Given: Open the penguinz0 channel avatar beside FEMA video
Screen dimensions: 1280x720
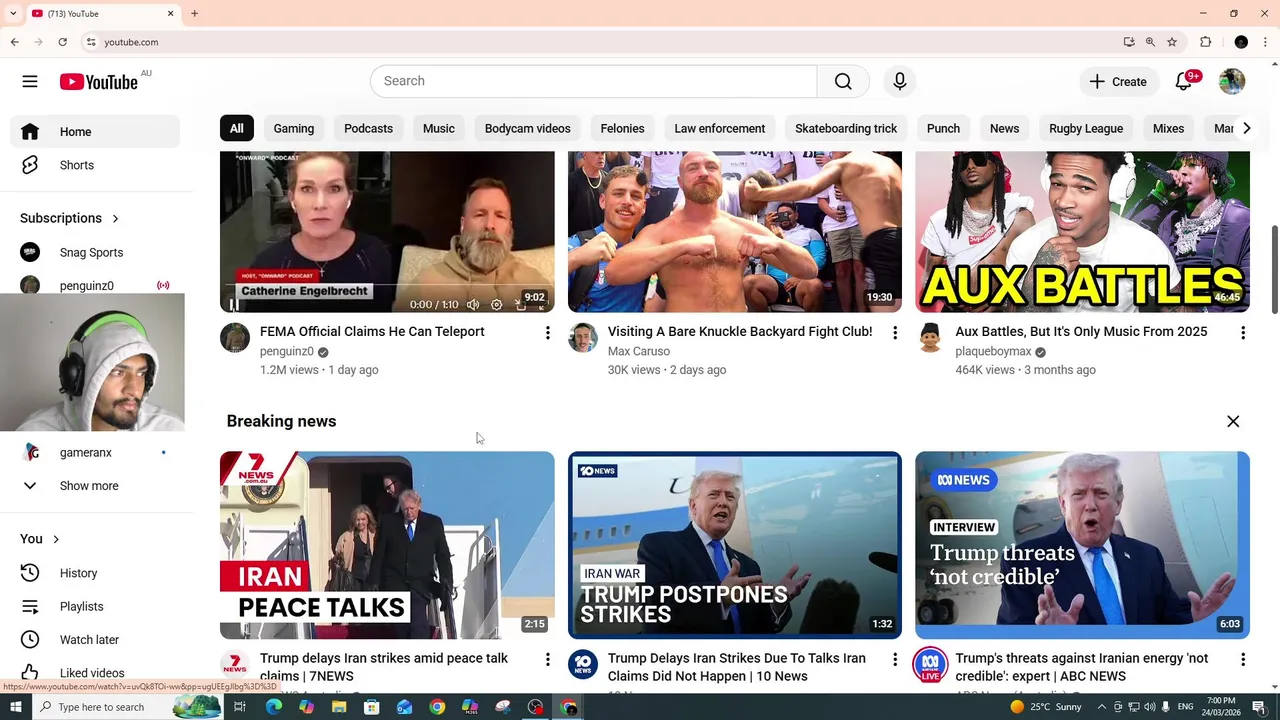Looking at the screenshot, I should point(235,338).
